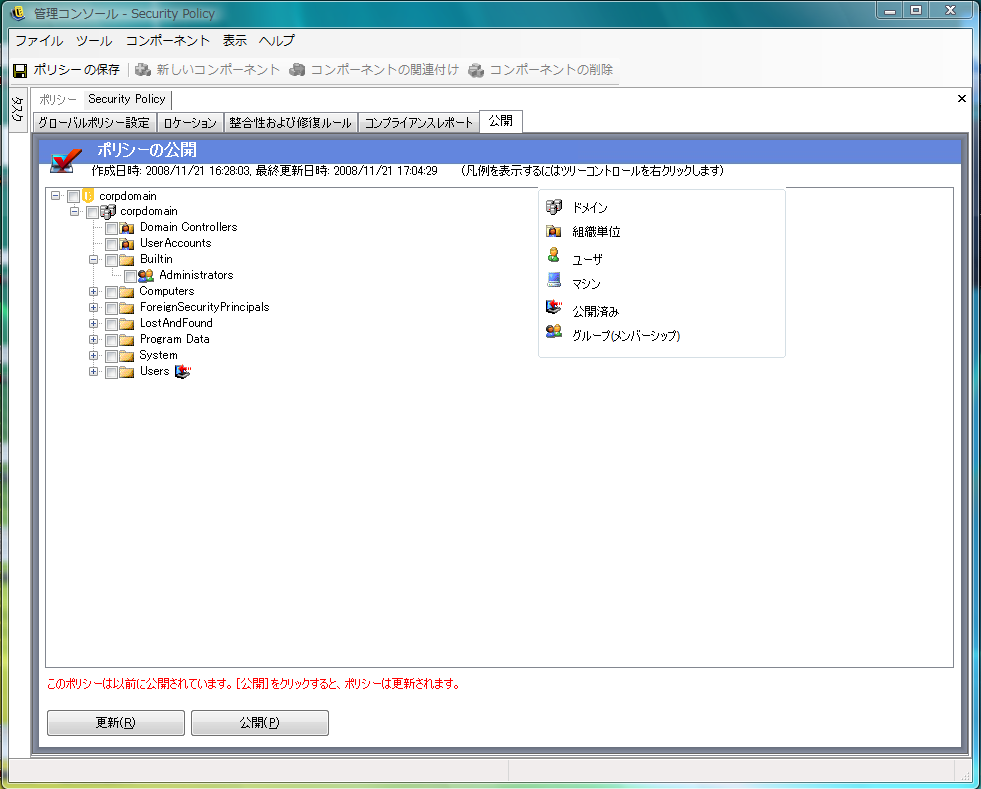Click the shield icon of the root corpdomain node
The image size is (981, 789).
88,196
